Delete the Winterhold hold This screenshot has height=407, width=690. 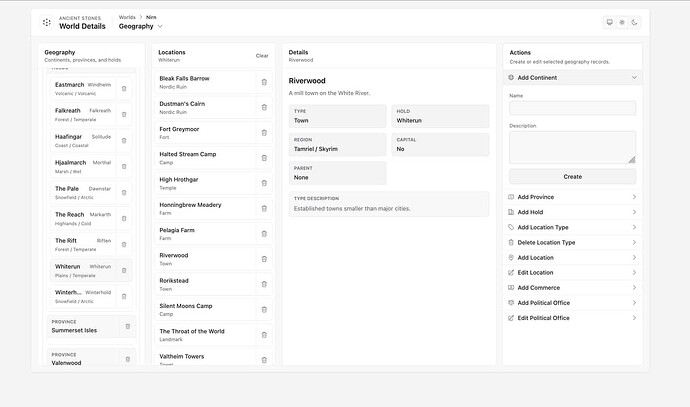124,296
